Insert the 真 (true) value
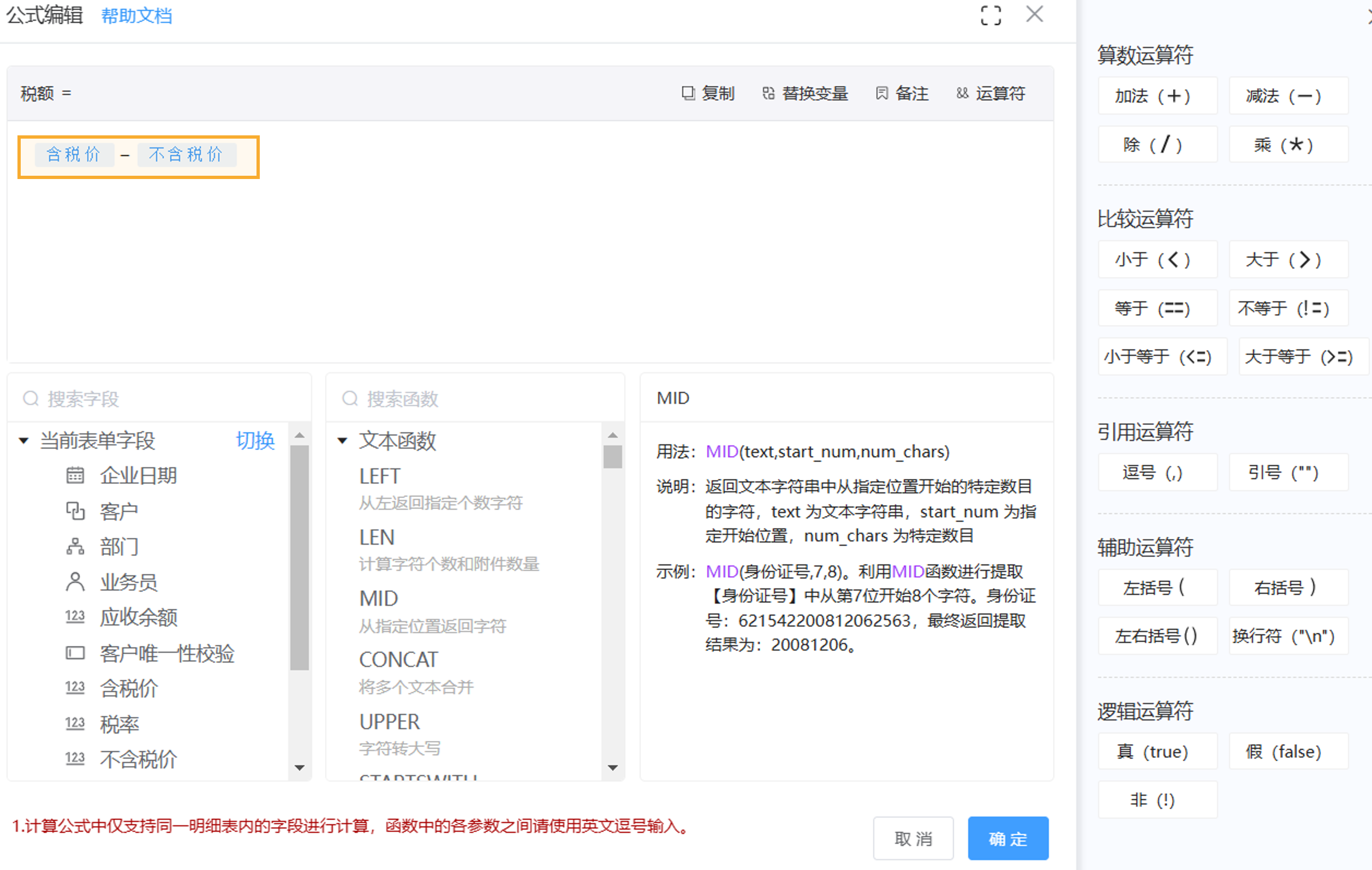The image size is (1372, 870). [x=1158, y=751]
